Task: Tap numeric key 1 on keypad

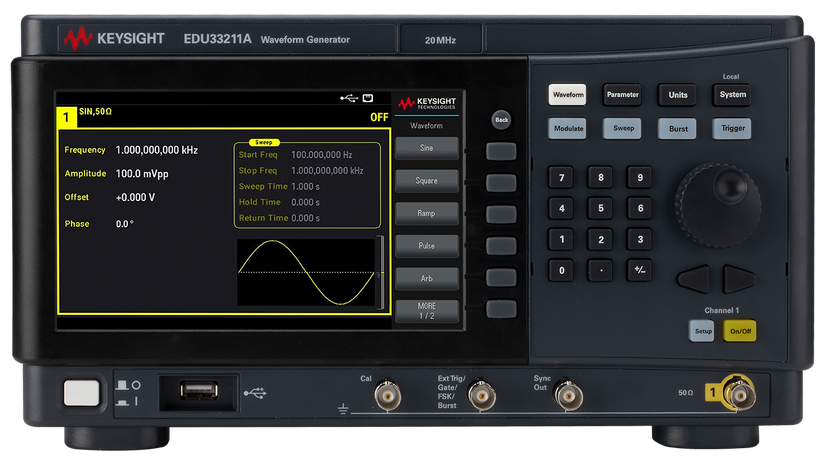Action: click(561, 240)
